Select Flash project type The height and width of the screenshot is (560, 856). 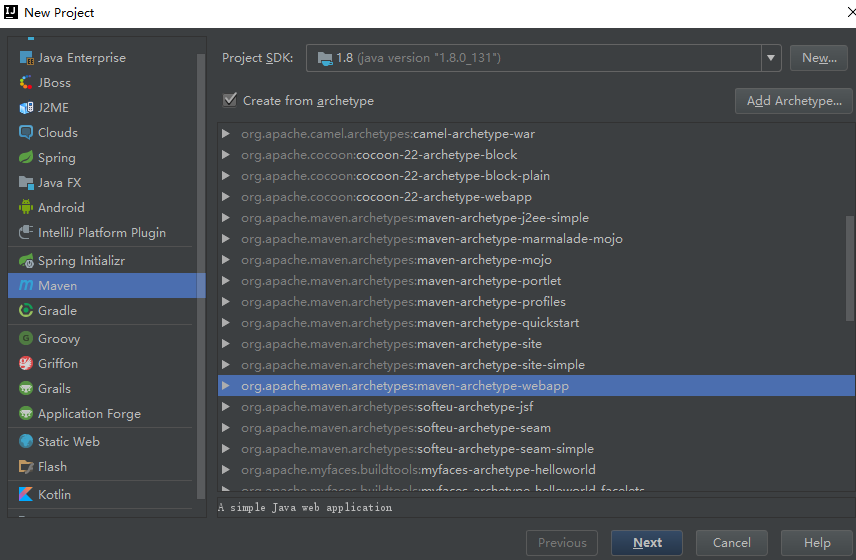click(103, 467)
